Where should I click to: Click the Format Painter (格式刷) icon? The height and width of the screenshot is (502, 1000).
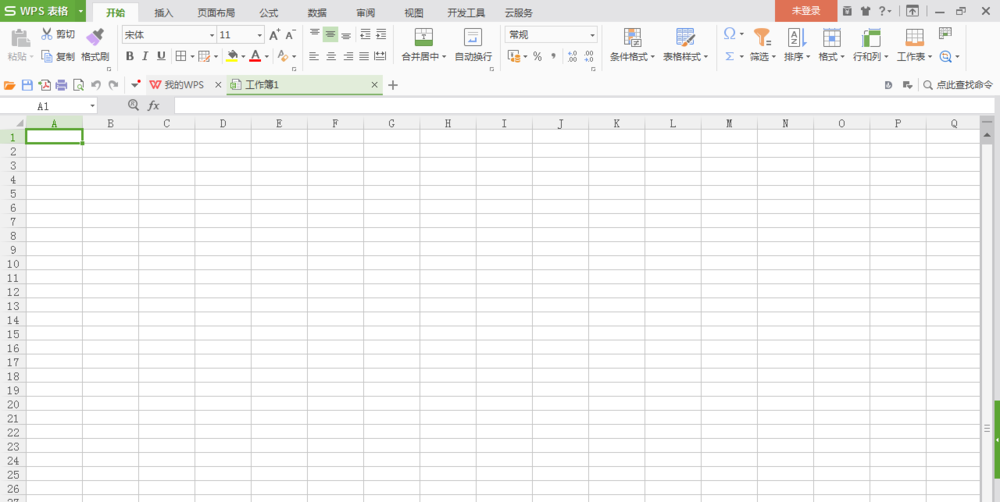tap(95, 38)
